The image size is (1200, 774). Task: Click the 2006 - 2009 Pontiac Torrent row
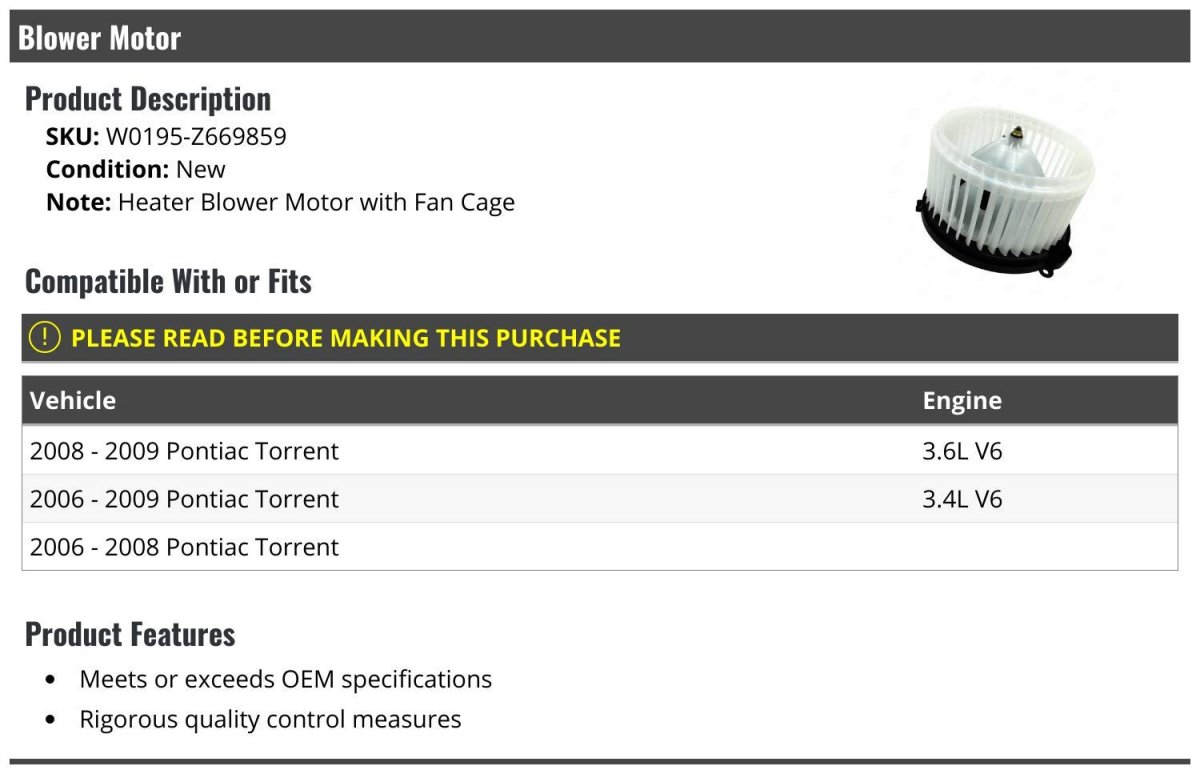tap(184, 499)
